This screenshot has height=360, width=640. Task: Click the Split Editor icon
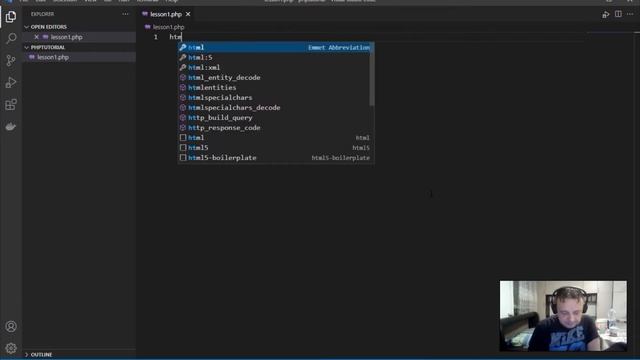coord(618,14)
